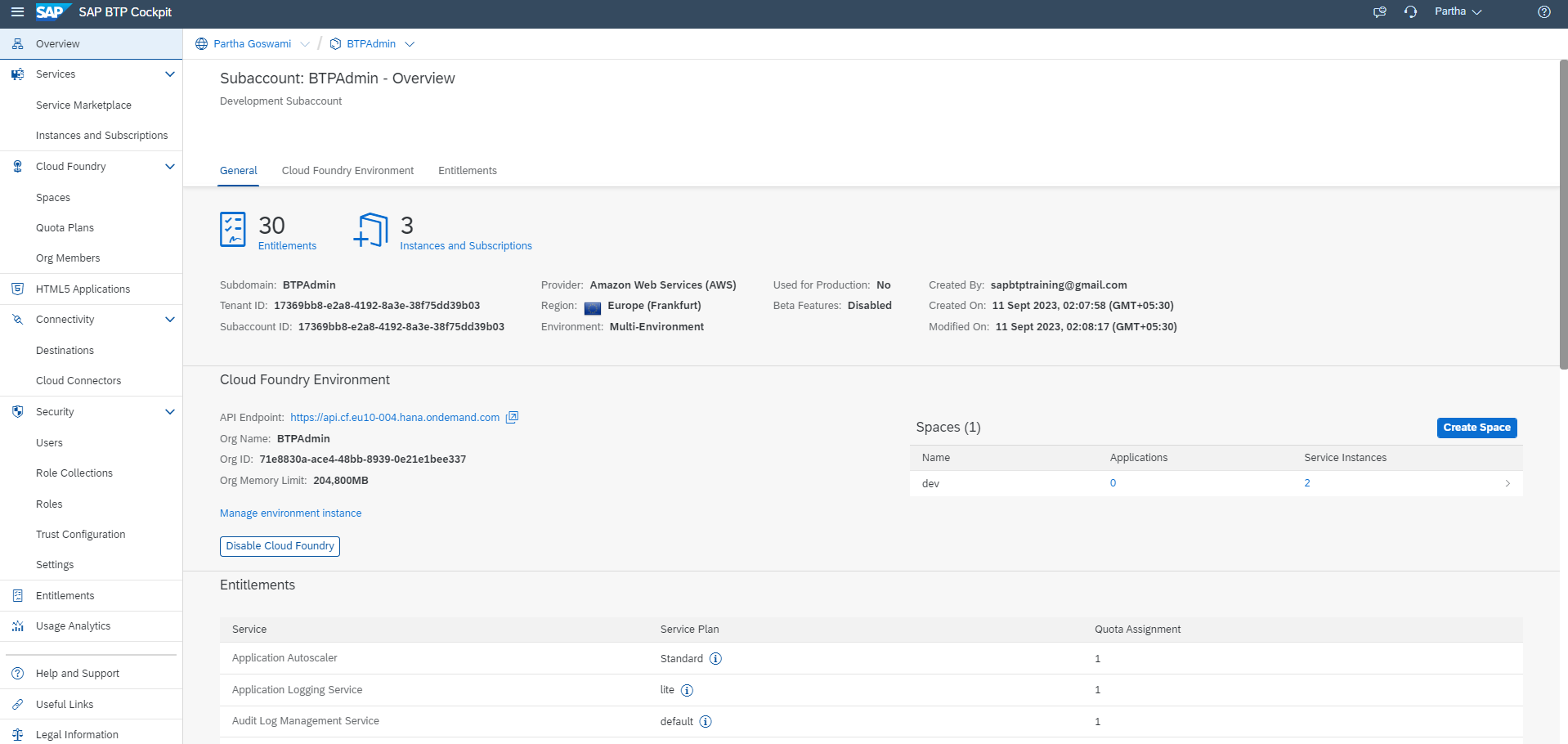This screenshot has height=744, width=1568.
Task: Open Manage environment instance link
Action: [290, 513]
